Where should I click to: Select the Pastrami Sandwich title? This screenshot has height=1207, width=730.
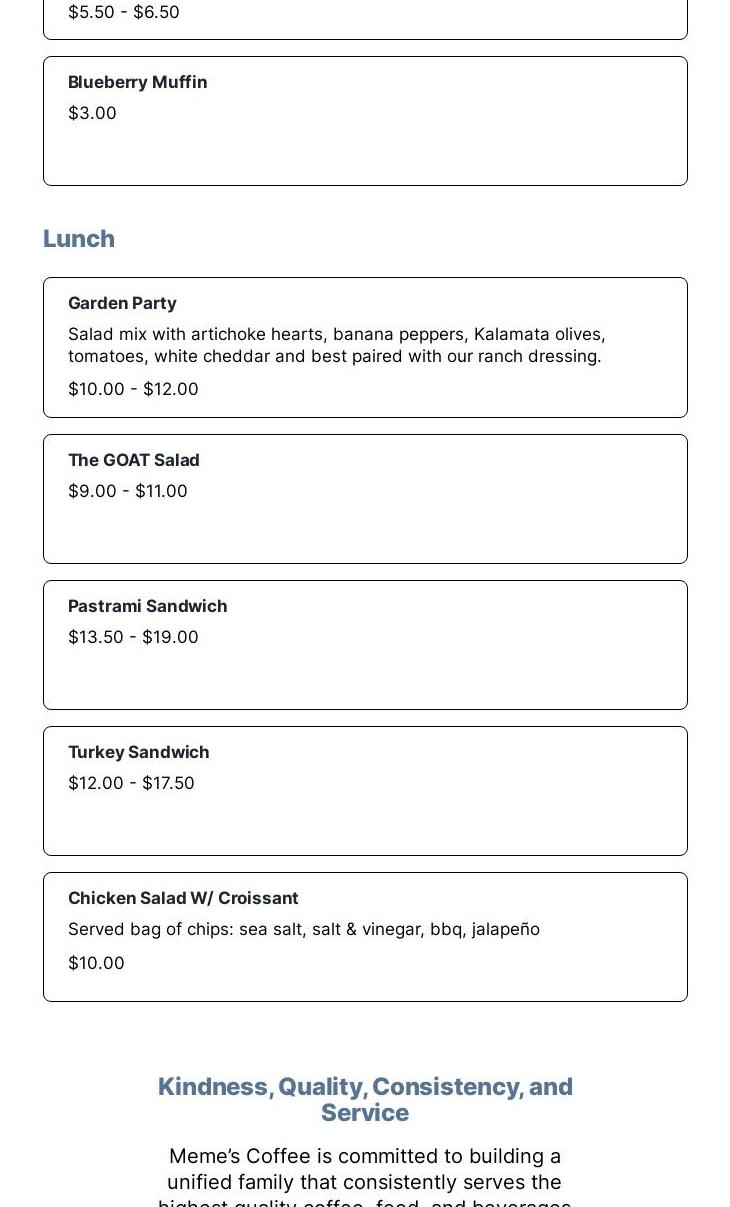tap(148, 606)
